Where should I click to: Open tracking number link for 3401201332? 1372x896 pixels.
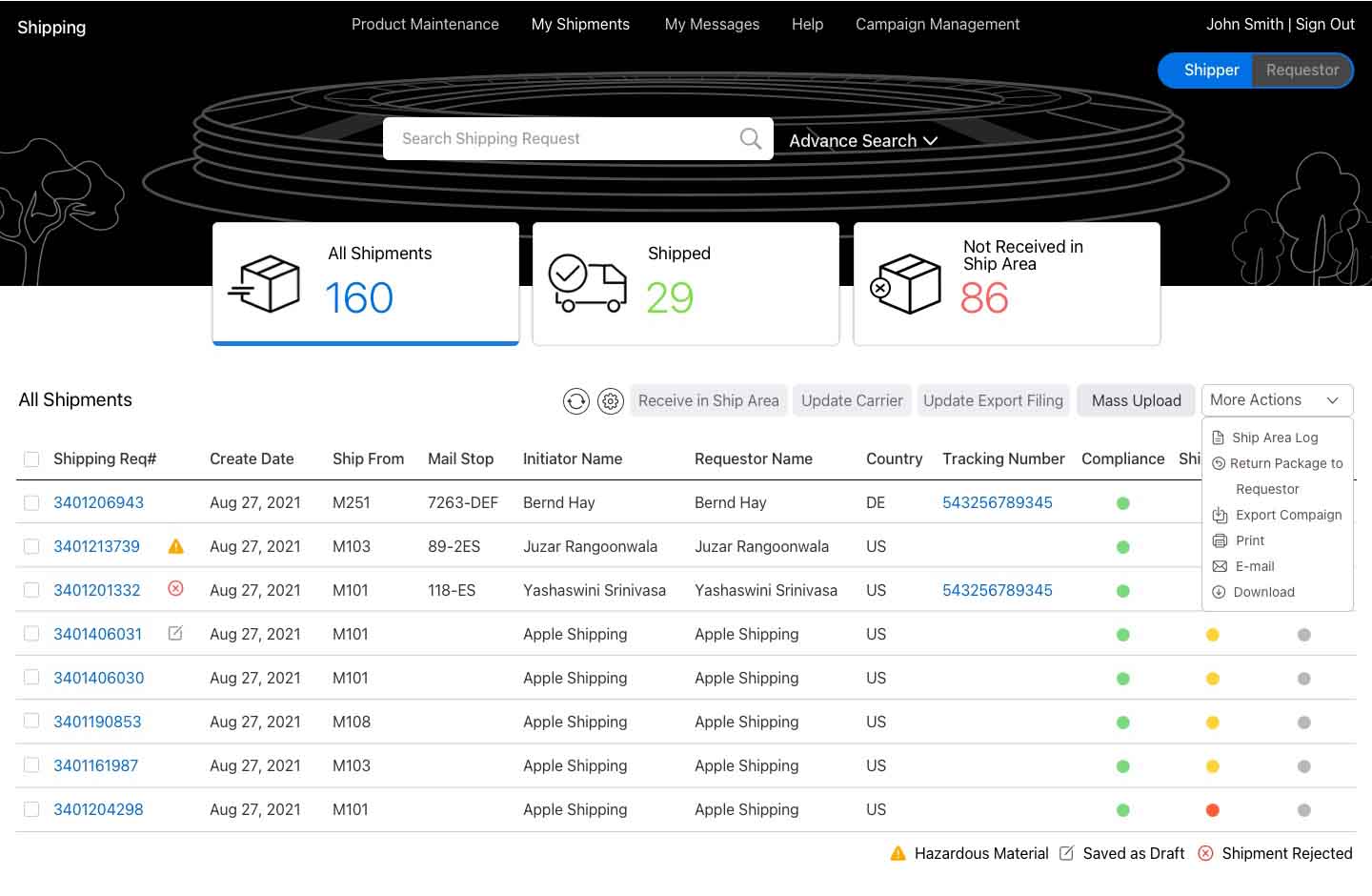pos(997,591)
